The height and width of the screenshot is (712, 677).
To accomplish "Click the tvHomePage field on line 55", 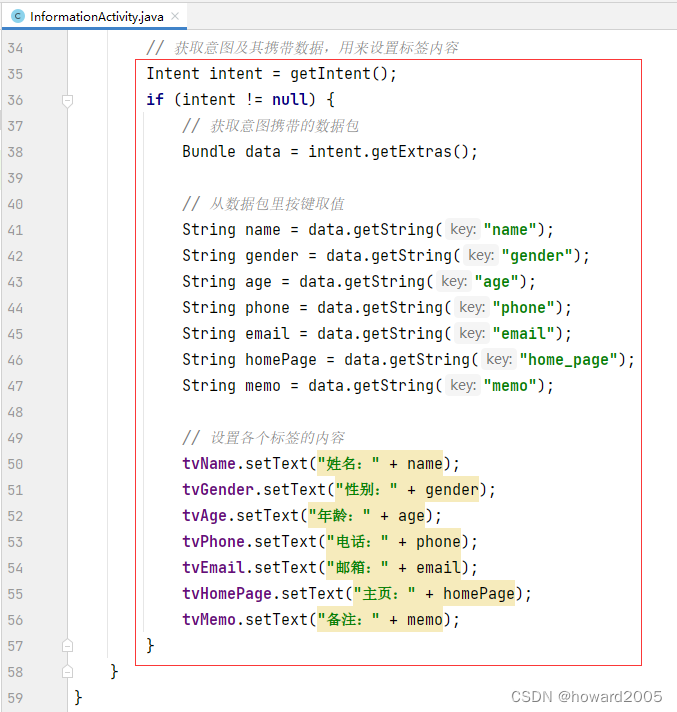I will click(x=227, y=594).
